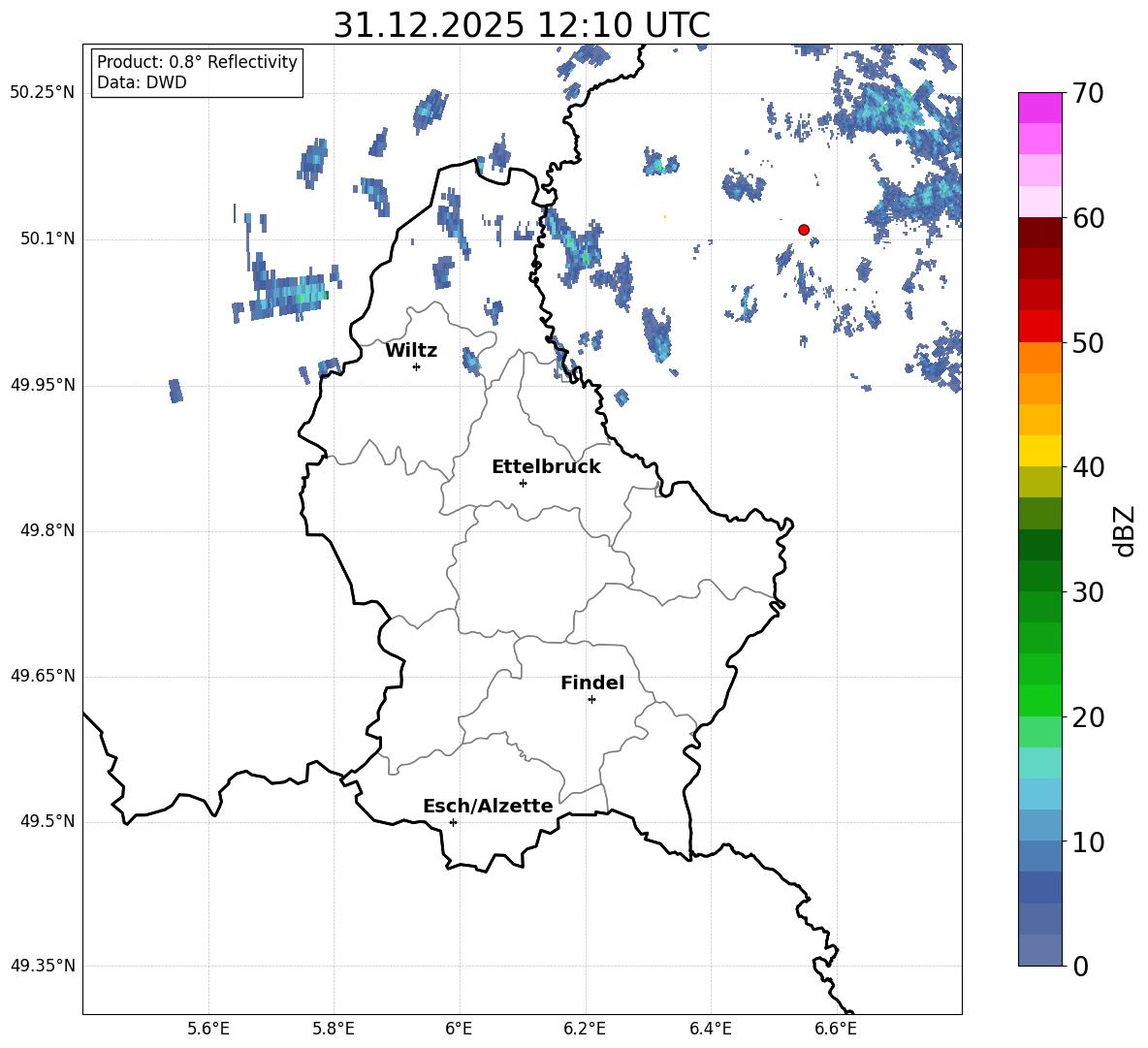Click the 49.8°N latitude label
Screen dimensions: 1148x1048
coord(47,530)
